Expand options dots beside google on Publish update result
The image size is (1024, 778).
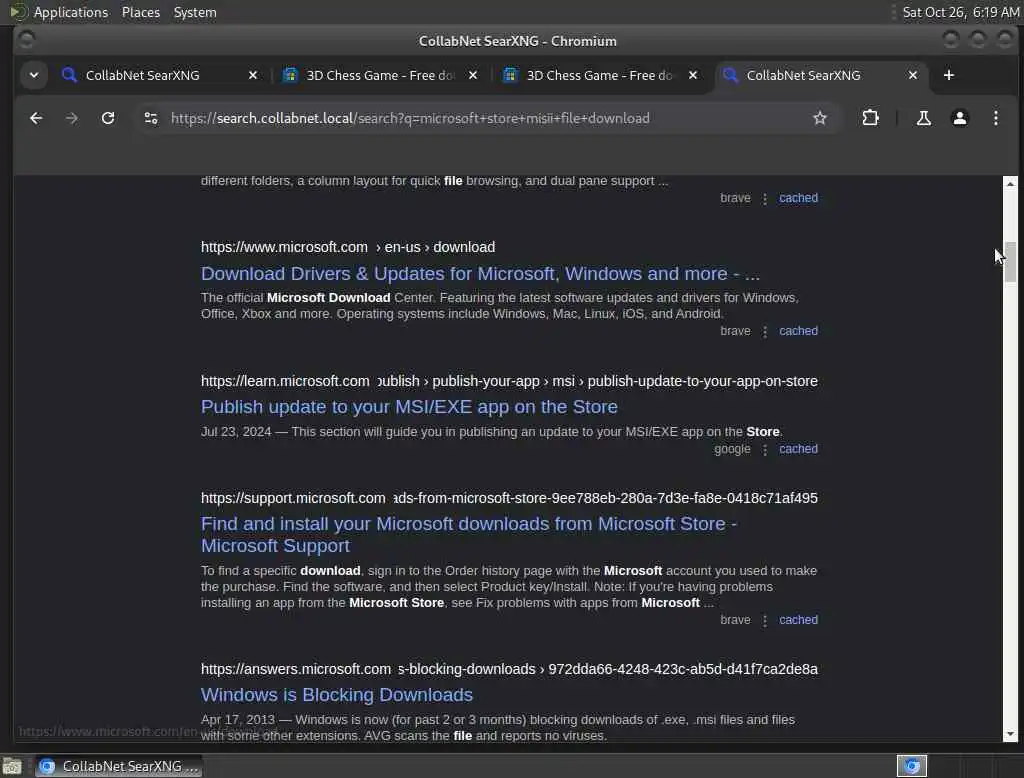pyautogui.click(x=765, y=449)
